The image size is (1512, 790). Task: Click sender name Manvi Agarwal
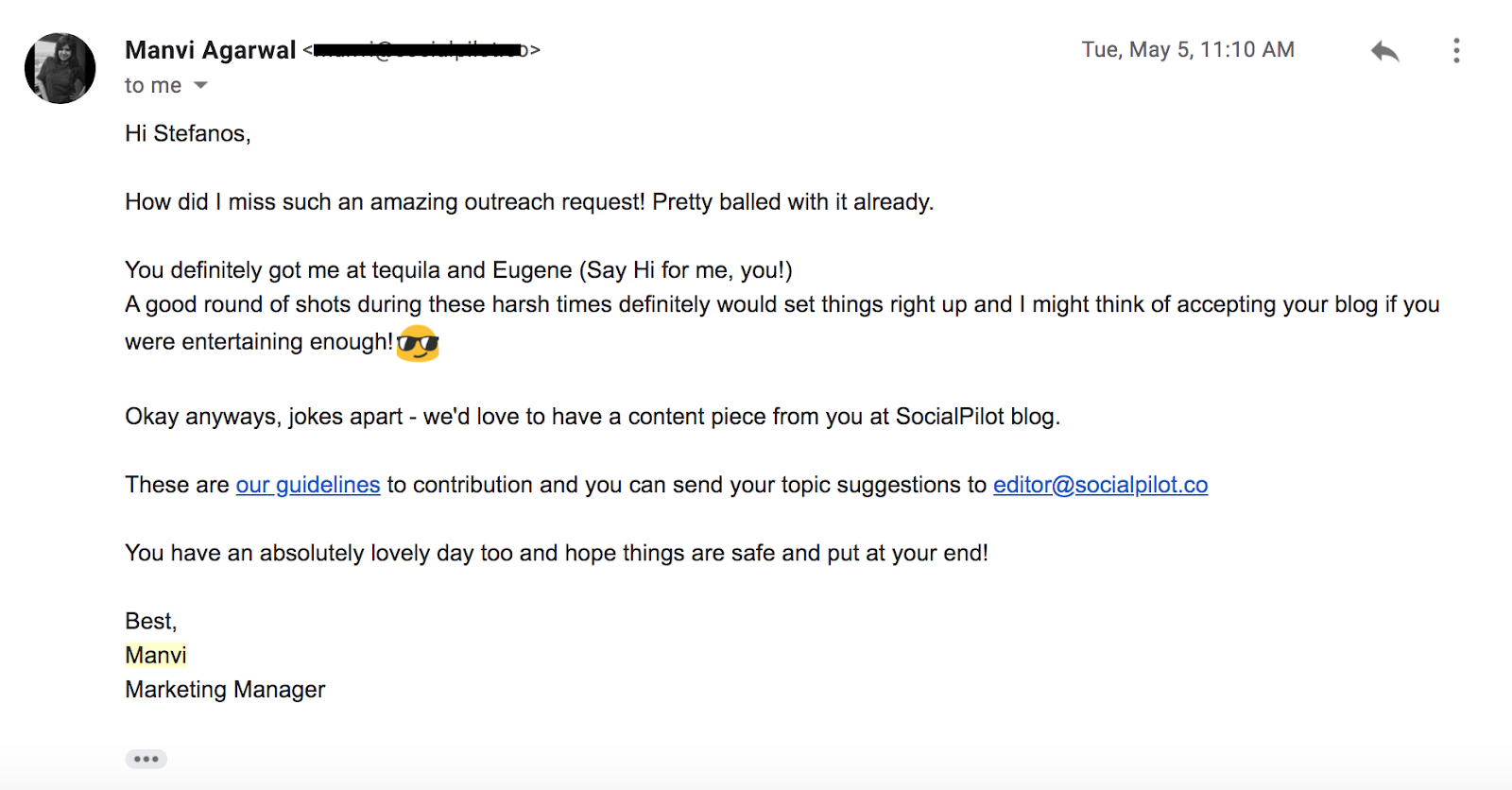[x=211, y=50]
